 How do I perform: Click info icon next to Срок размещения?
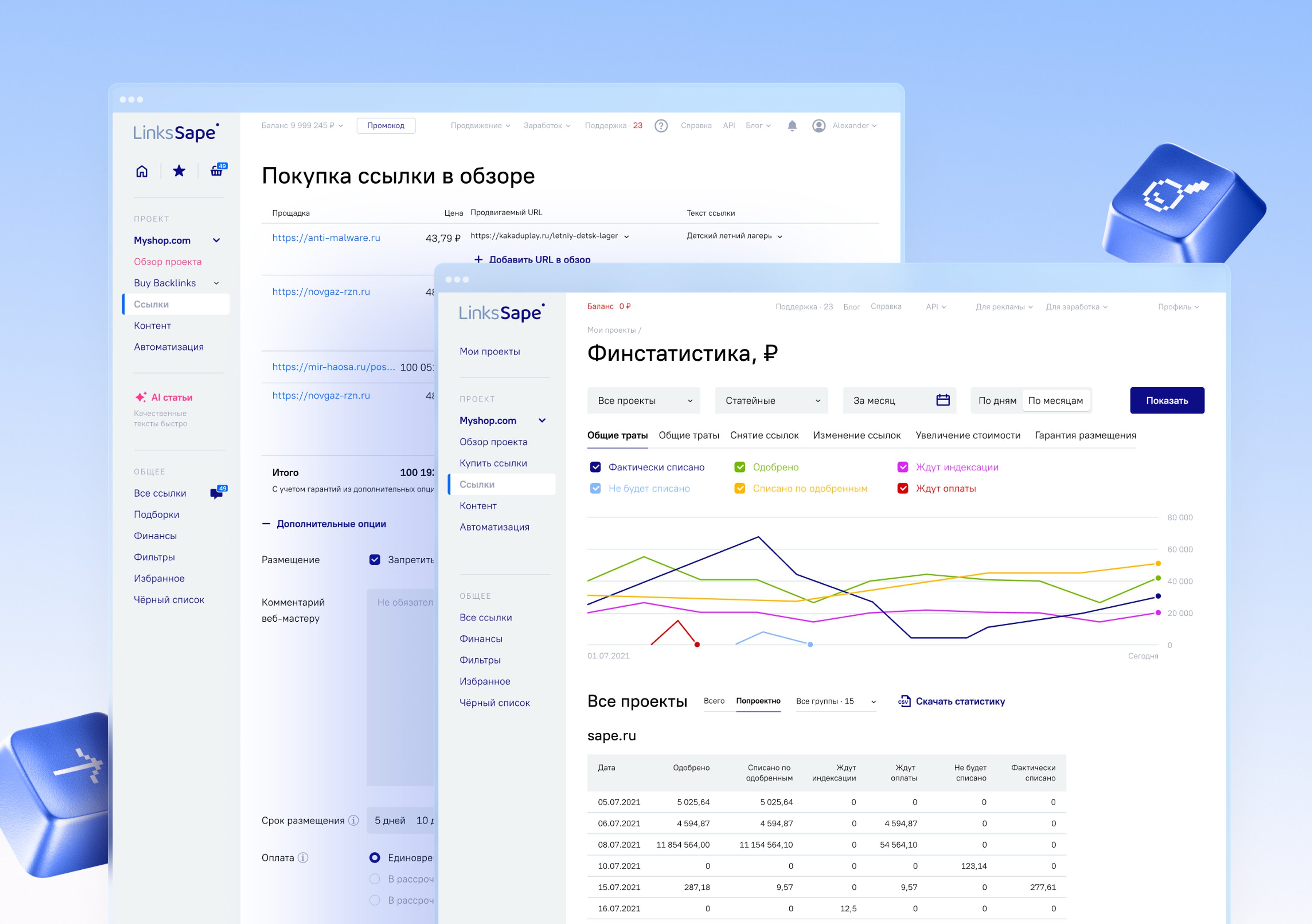click(x=354, y=821)
